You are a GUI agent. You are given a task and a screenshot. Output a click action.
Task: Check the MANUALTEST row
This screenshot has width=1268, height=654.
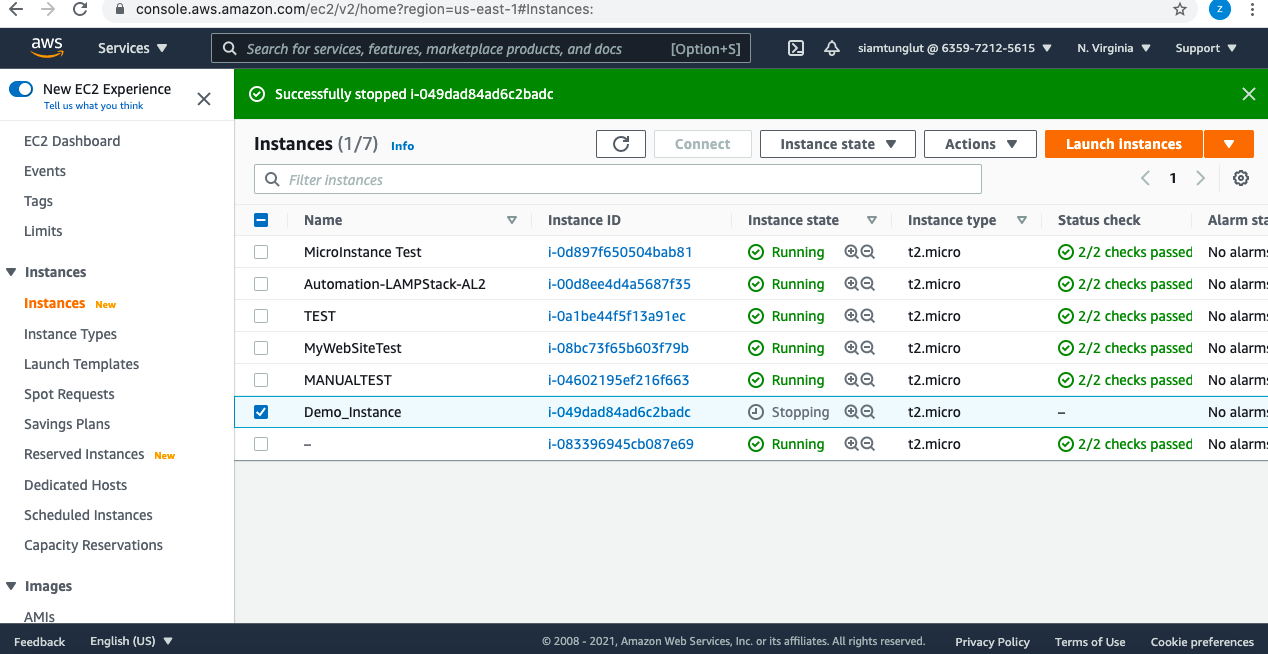261,380
